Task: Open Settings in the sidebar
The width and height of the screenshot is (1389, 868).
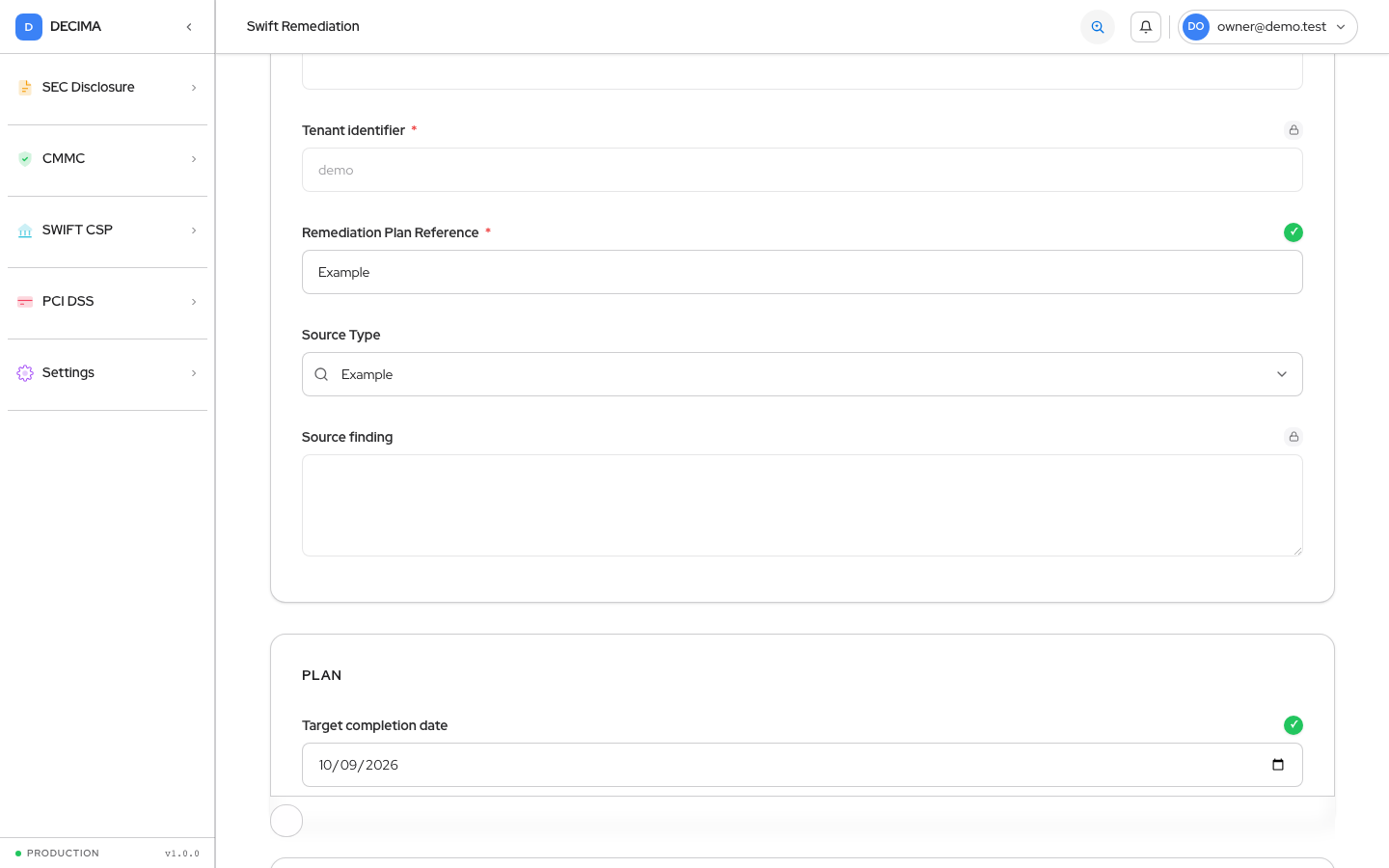Action: pyautogui.click(x=107, y=373)
